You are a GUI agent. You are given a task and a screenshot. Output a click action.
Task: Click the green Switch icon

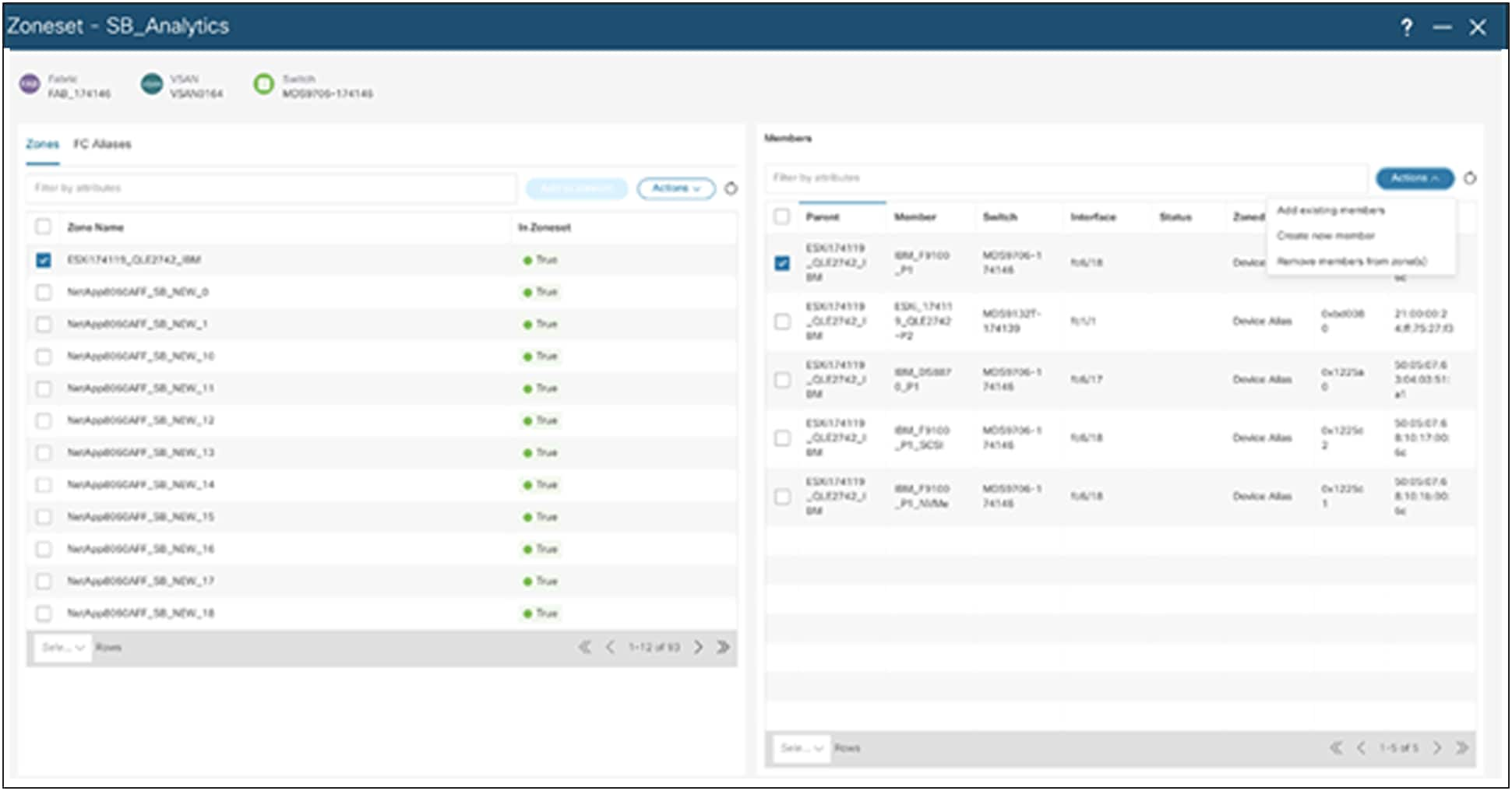pos(264,84)
